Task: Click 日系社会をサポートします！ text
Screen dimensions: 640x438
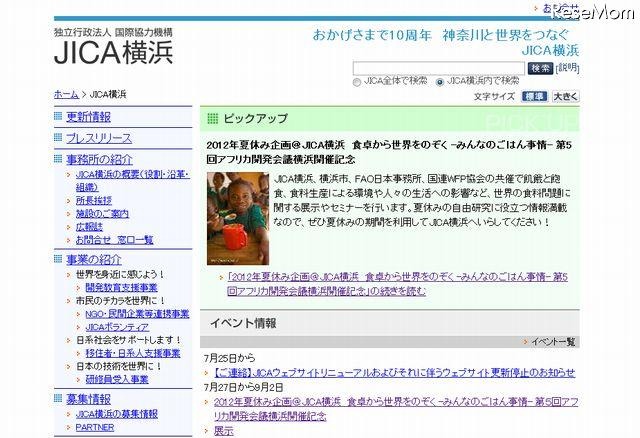Action: coord(129,340)
